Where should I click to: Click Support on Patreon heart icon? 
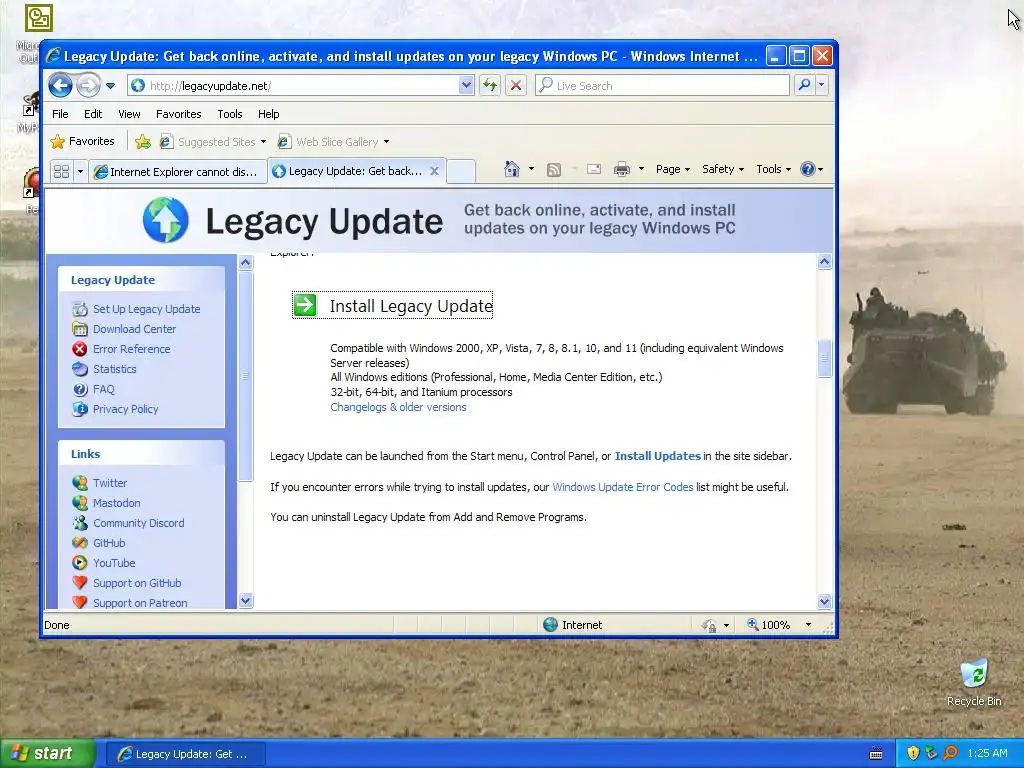pos(80,602)
